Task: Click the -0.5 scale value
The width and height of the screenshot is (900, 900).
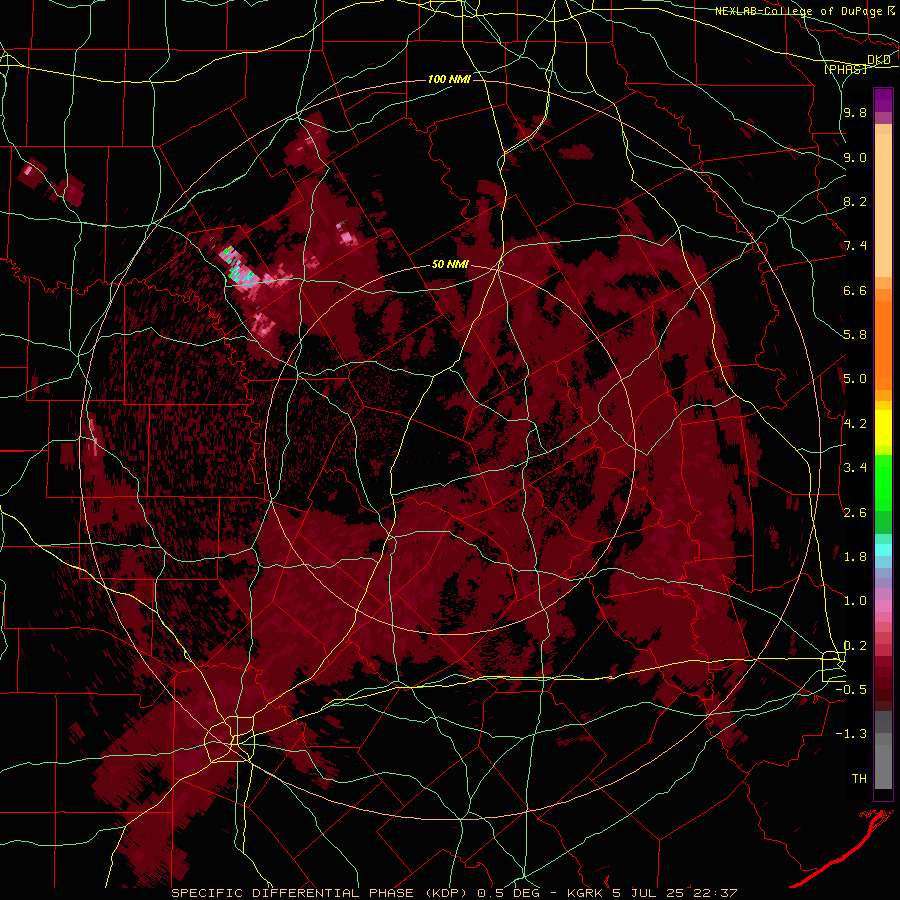Action: [x=851, y=690]
